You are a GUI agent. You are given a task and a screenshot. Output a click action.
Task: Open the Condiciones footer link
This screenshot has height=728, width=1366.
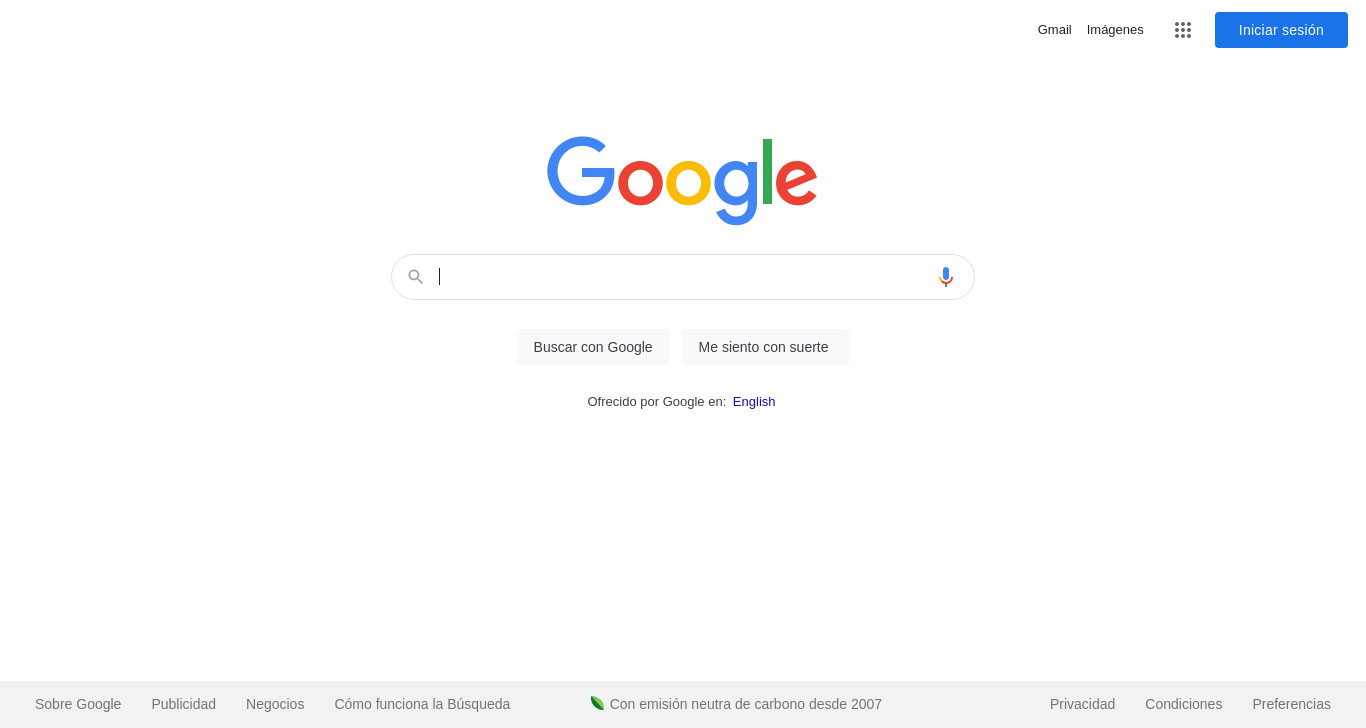[1184, 704]
